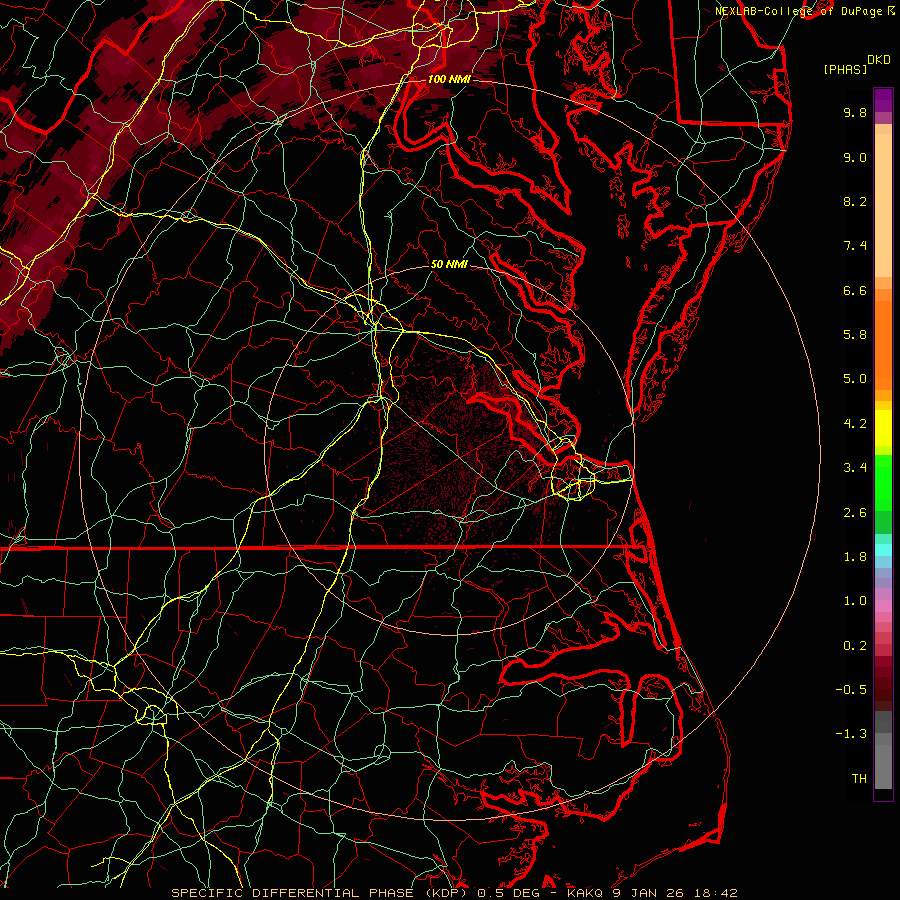Click the 1.0 scale value

click(855, 602)
